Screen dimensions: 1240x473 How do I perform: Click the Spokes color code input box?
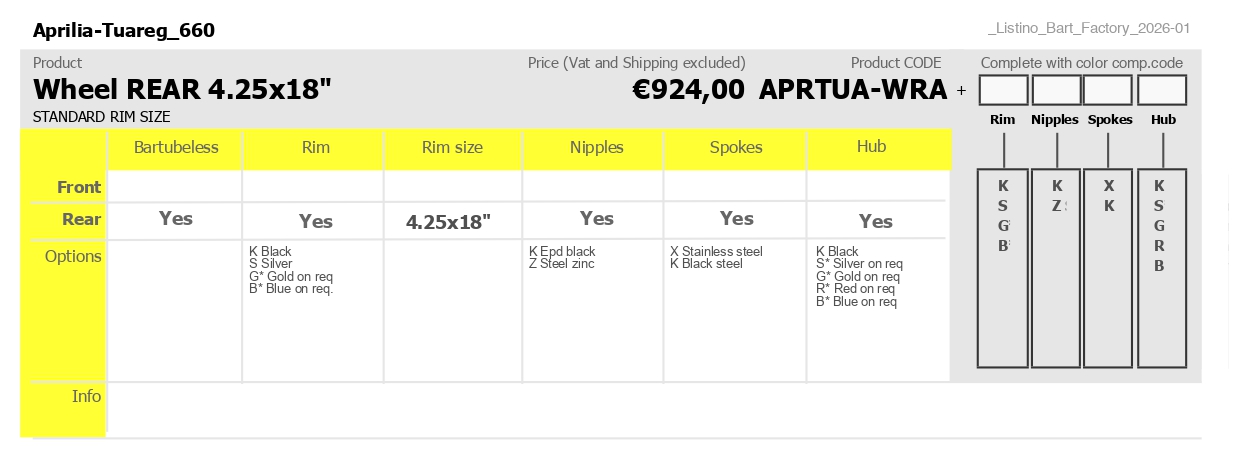pos(1108,90)
